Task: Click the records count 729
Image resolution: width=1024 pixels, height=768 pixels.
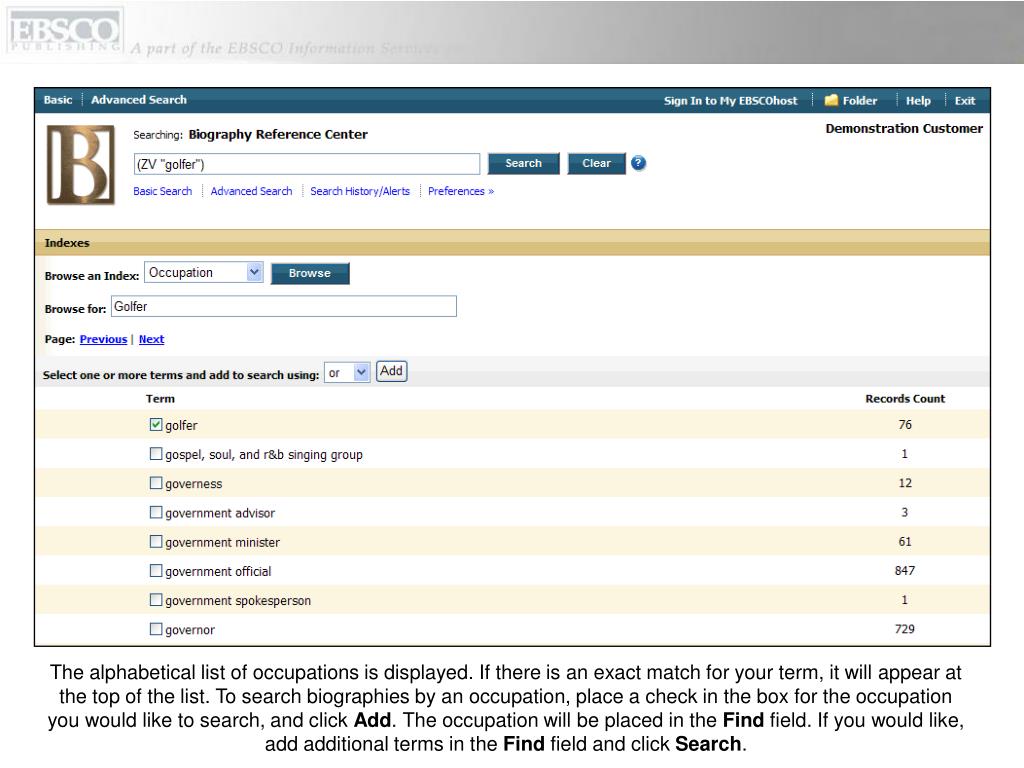Action: click(904, 629)
